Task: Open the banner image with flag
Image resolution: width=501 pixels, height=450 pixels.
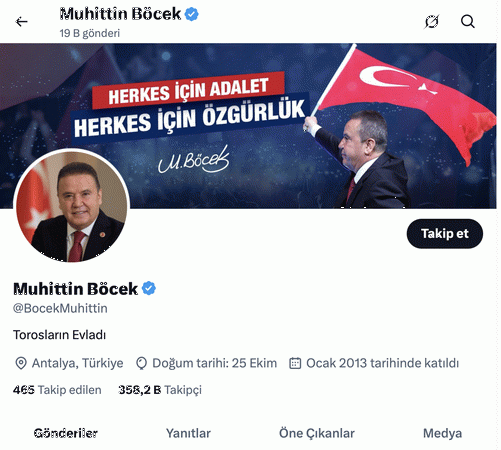Action: (248, 126)
